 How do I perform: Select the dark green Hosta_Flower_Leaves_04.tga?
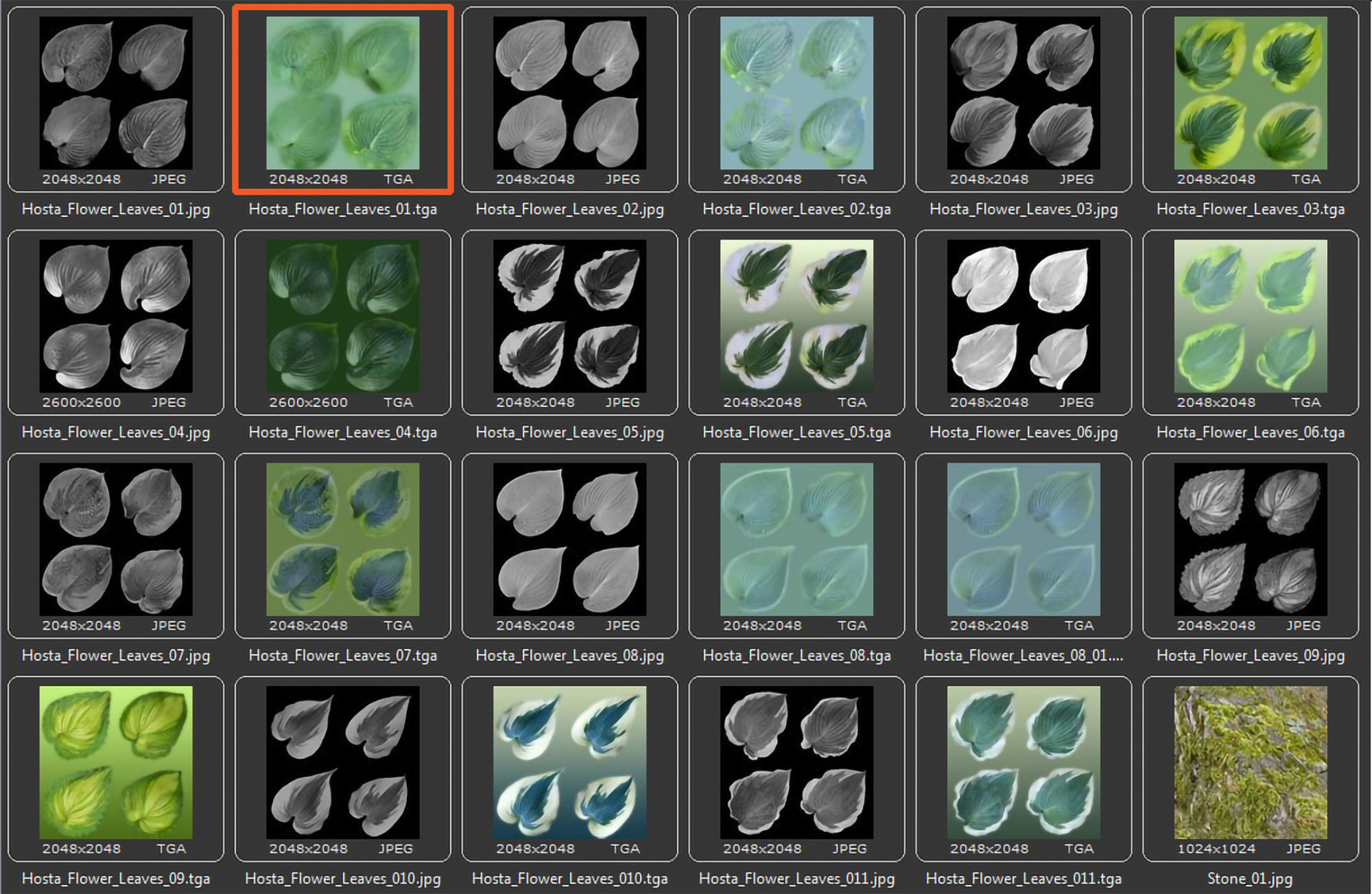[x=342, y=316]
